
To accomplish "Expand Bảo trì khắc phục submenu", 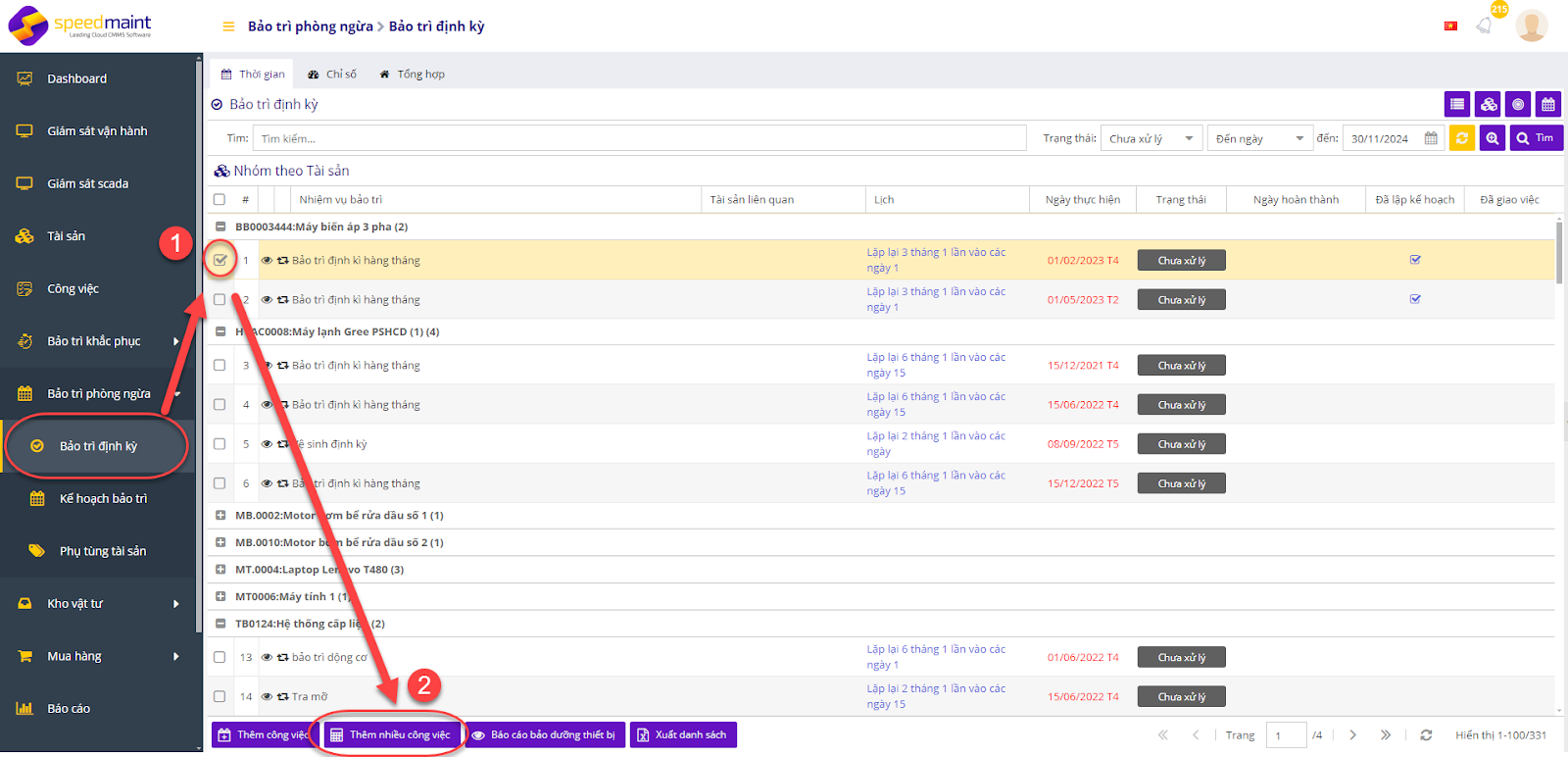I will pos(176,341).
